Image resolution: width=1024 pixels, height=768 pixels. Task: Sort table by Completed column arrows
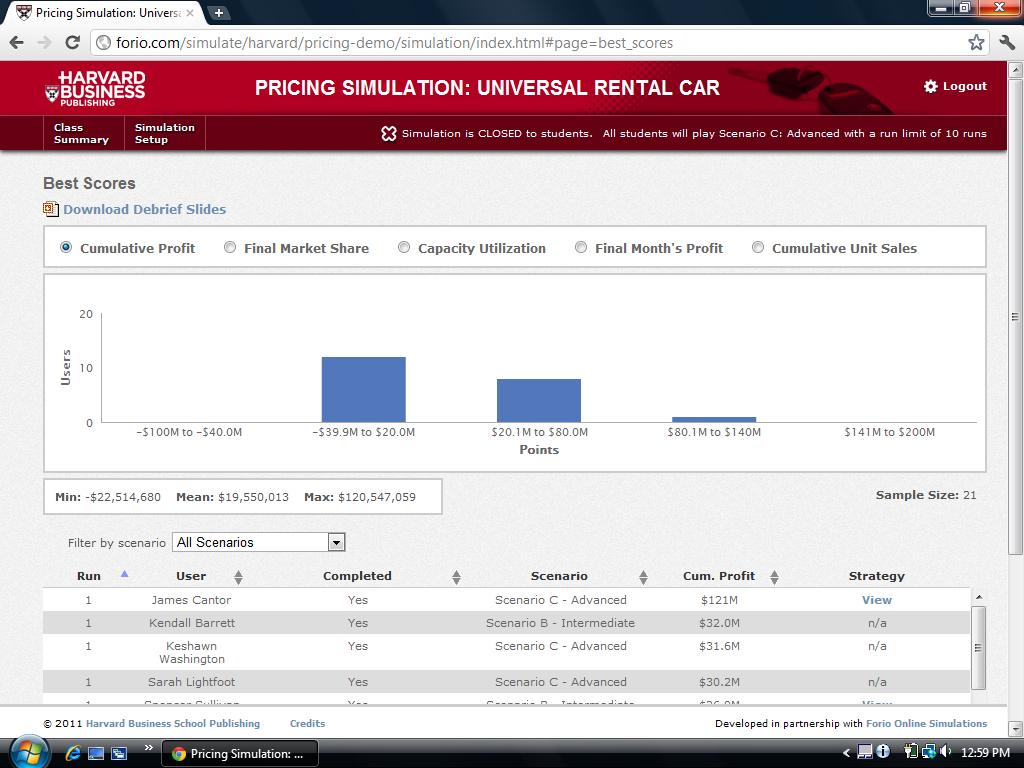point(456,577)
